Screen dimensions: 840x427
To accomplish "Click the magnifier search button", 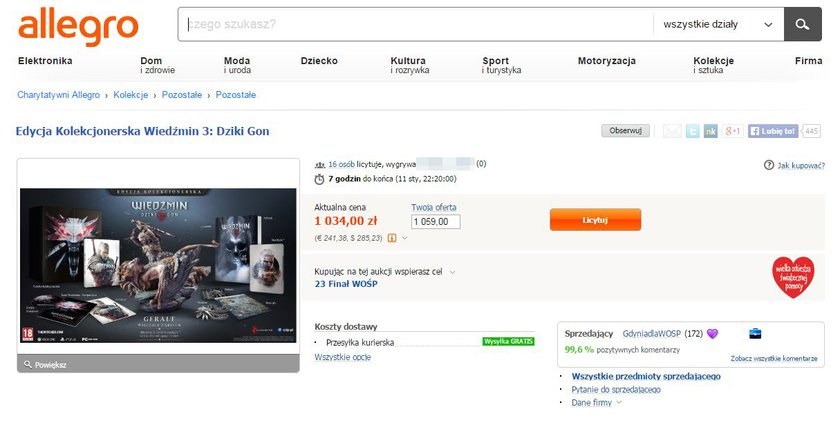I will [x=802, y=24].
